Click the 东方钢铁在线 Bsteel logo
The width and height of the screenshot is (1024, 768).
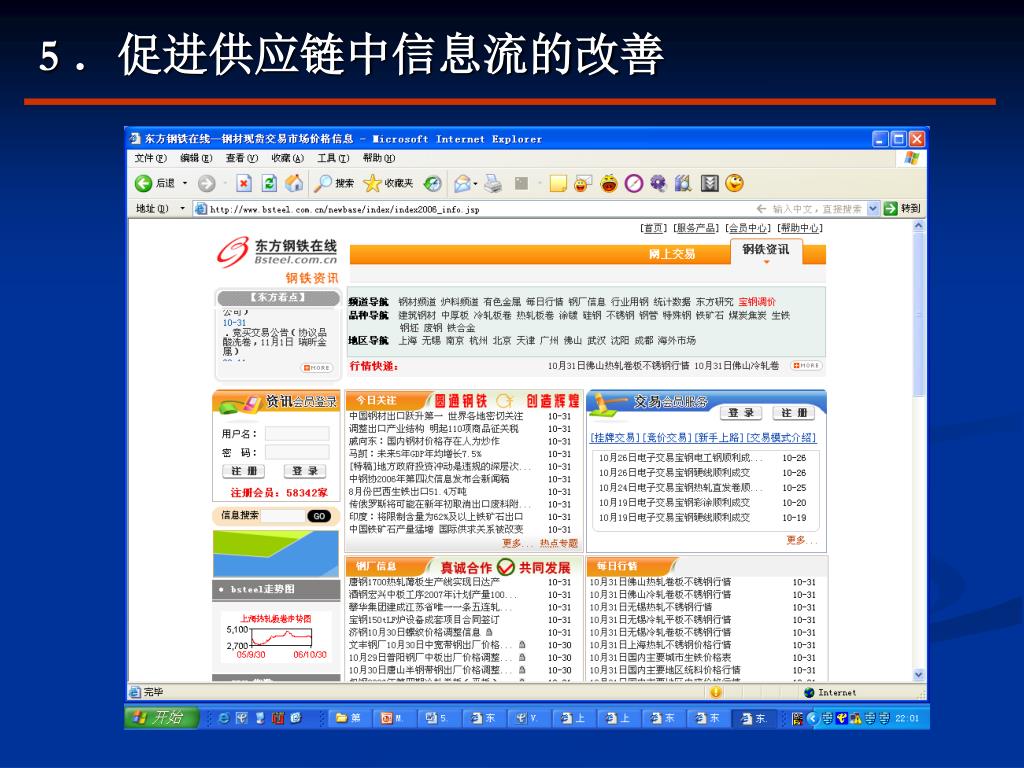[278, 253]
